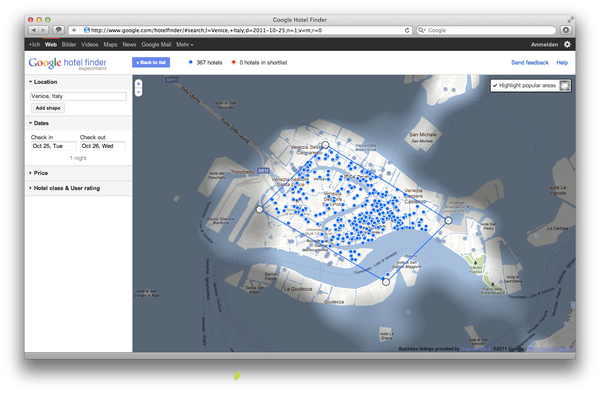Viewport: 600px width, 393px height.
Task: Go forward with the browser forward arrow
Action: pyautogui.click(x=44, y=30)
